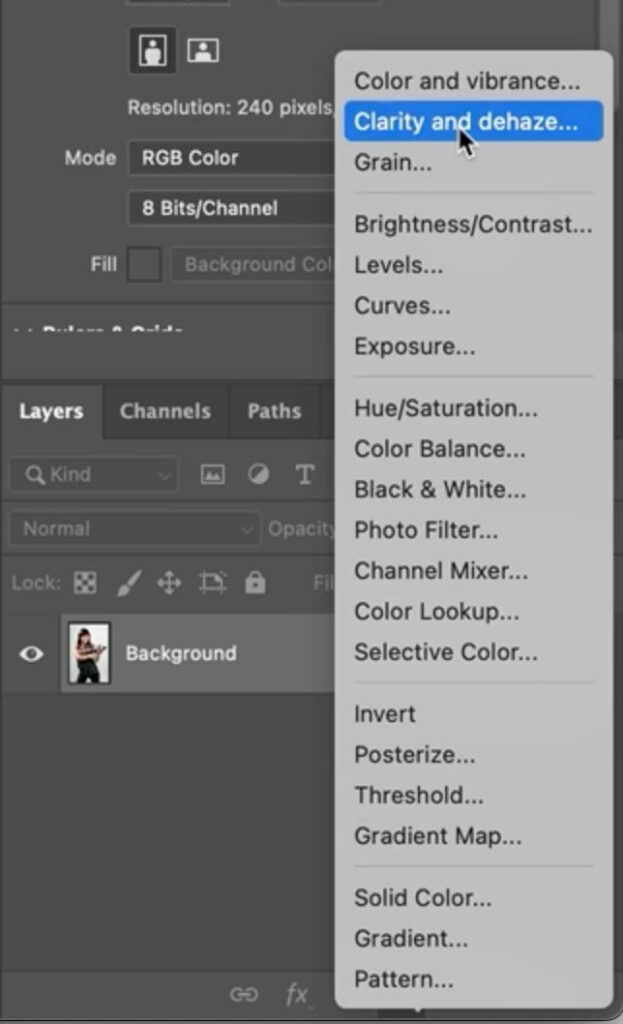
Task: Select the Background layer thumbnail
Action: click(x=89, y=654)
